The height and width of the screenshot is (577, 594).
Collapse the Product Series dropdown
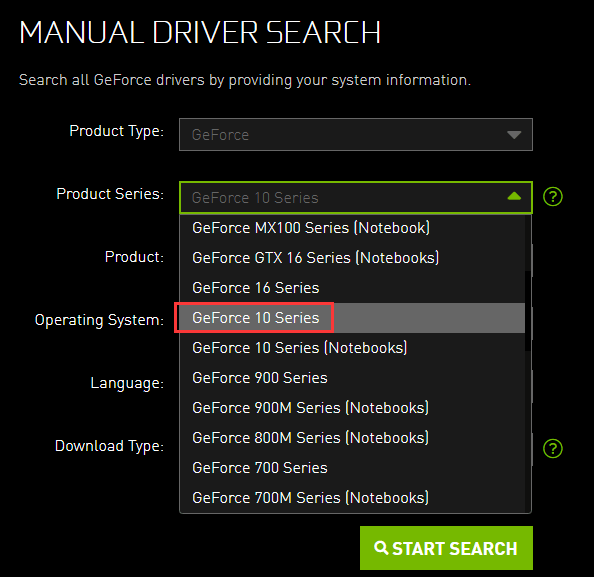coord(356,197)
